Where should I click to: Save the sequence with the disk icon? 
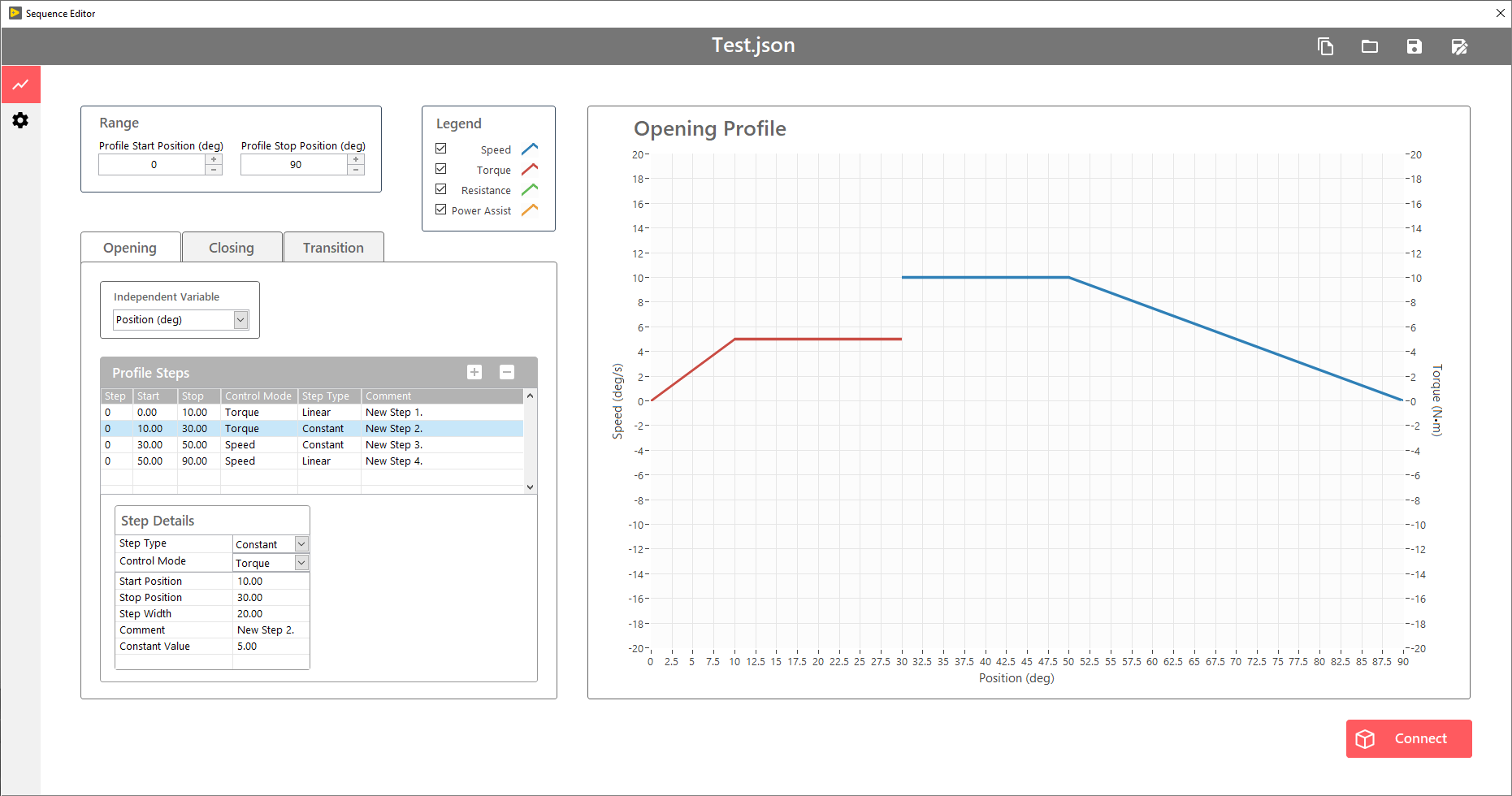tap(1415, 46)
